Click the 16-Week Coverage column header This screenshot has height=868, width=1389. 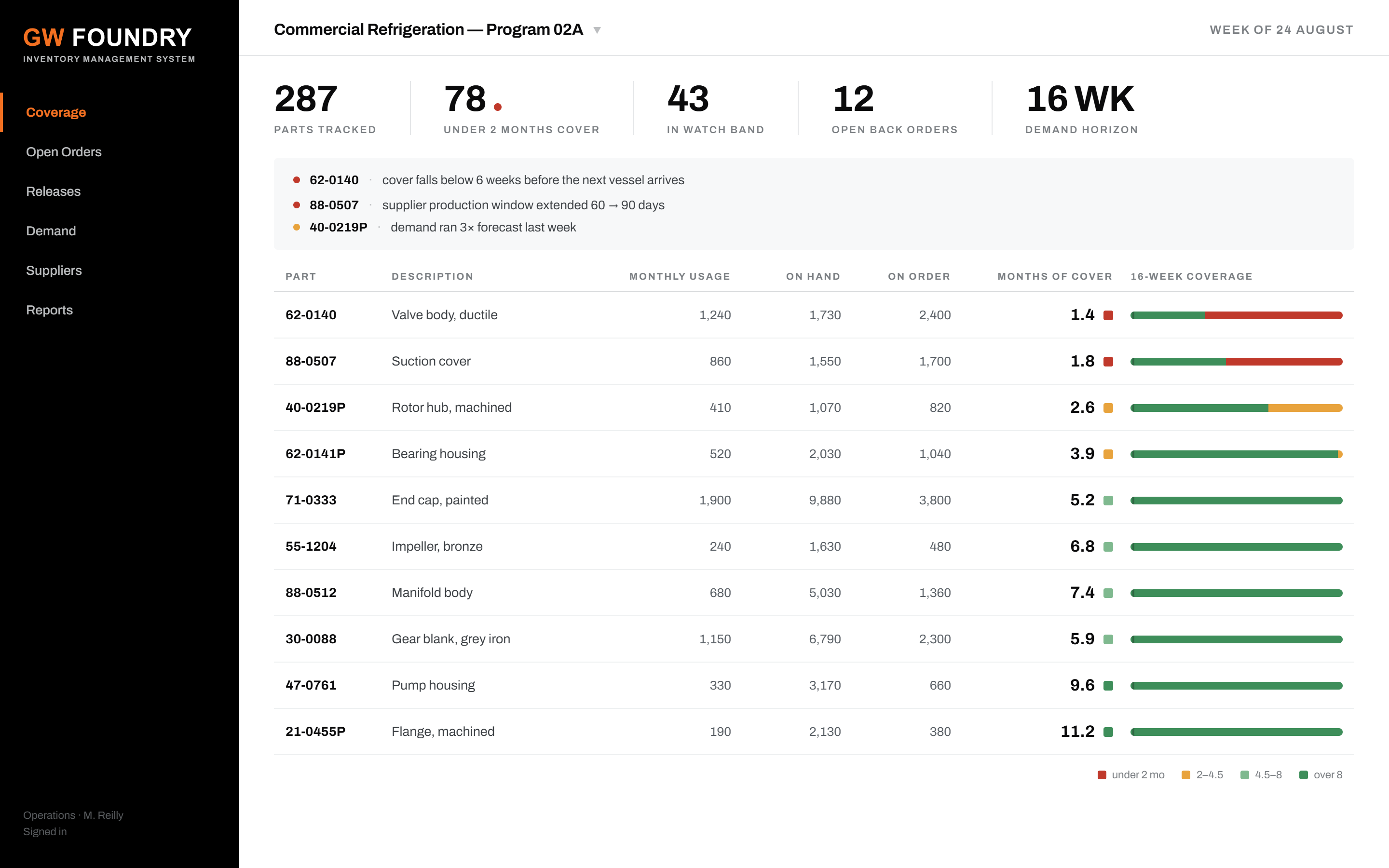[x=1192, y=277]
